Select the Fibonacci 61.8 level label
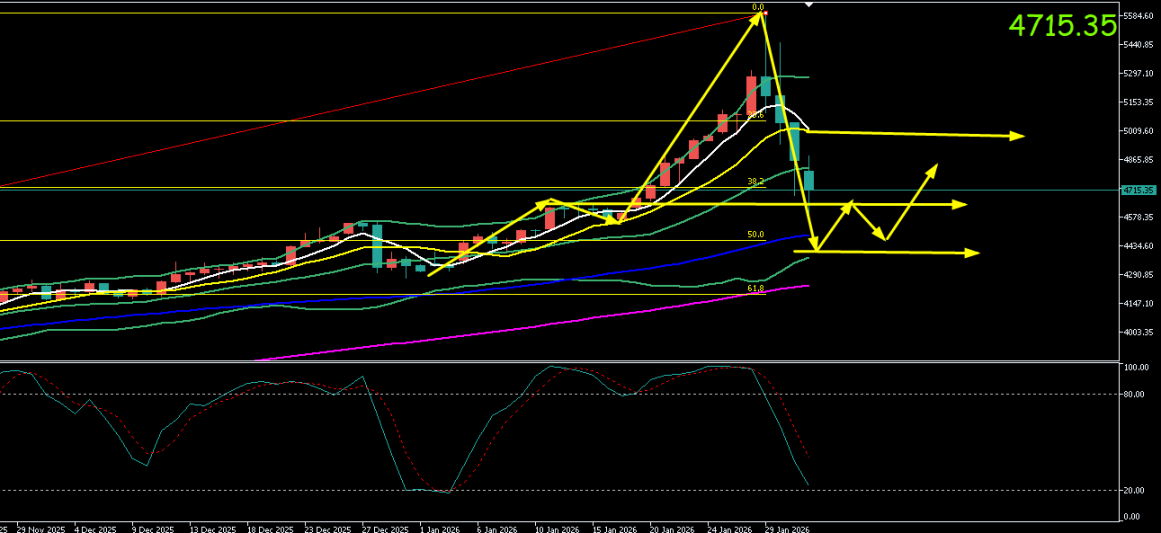 [756, 288]
